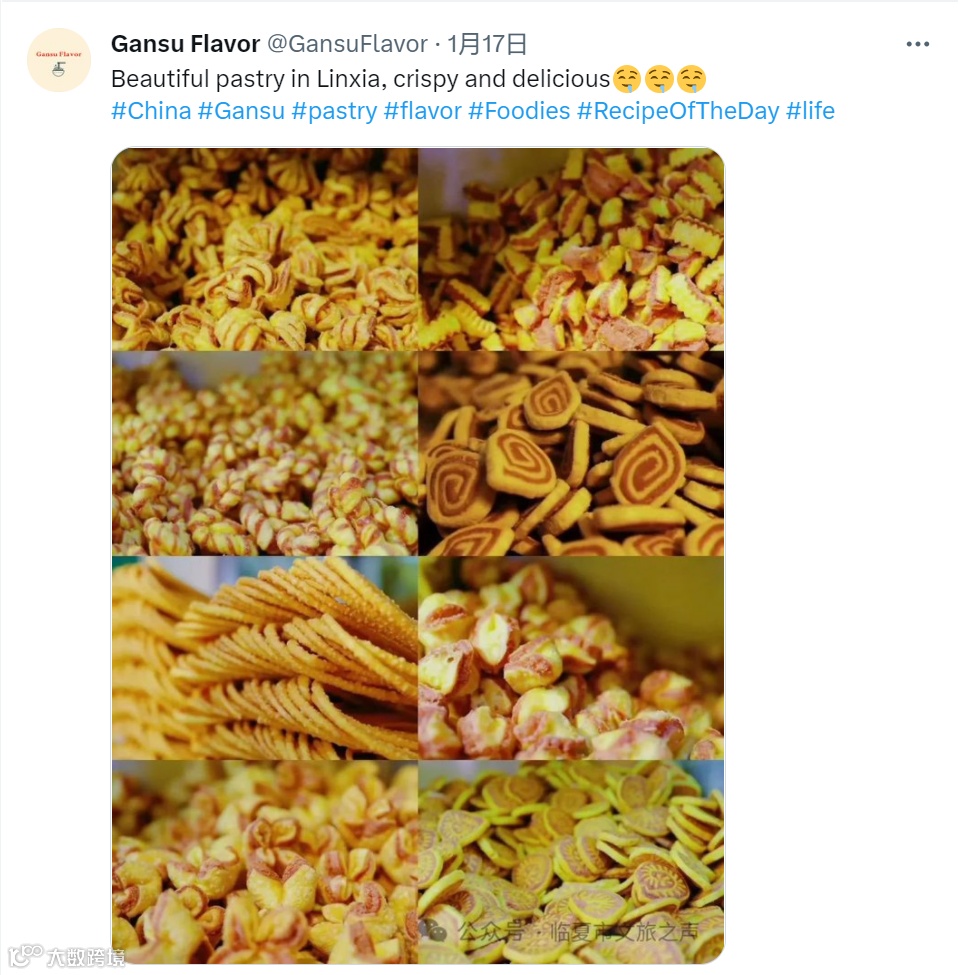
Task: View the knotted pastry photo at top-left
Action: point(265,249)
